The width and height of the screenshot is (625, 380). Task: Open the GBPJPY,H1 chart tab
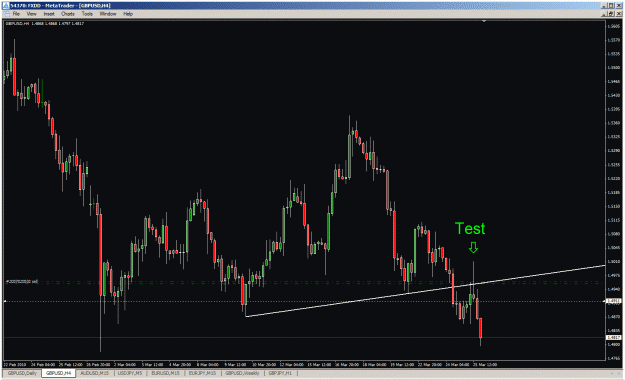click(280, 373)
